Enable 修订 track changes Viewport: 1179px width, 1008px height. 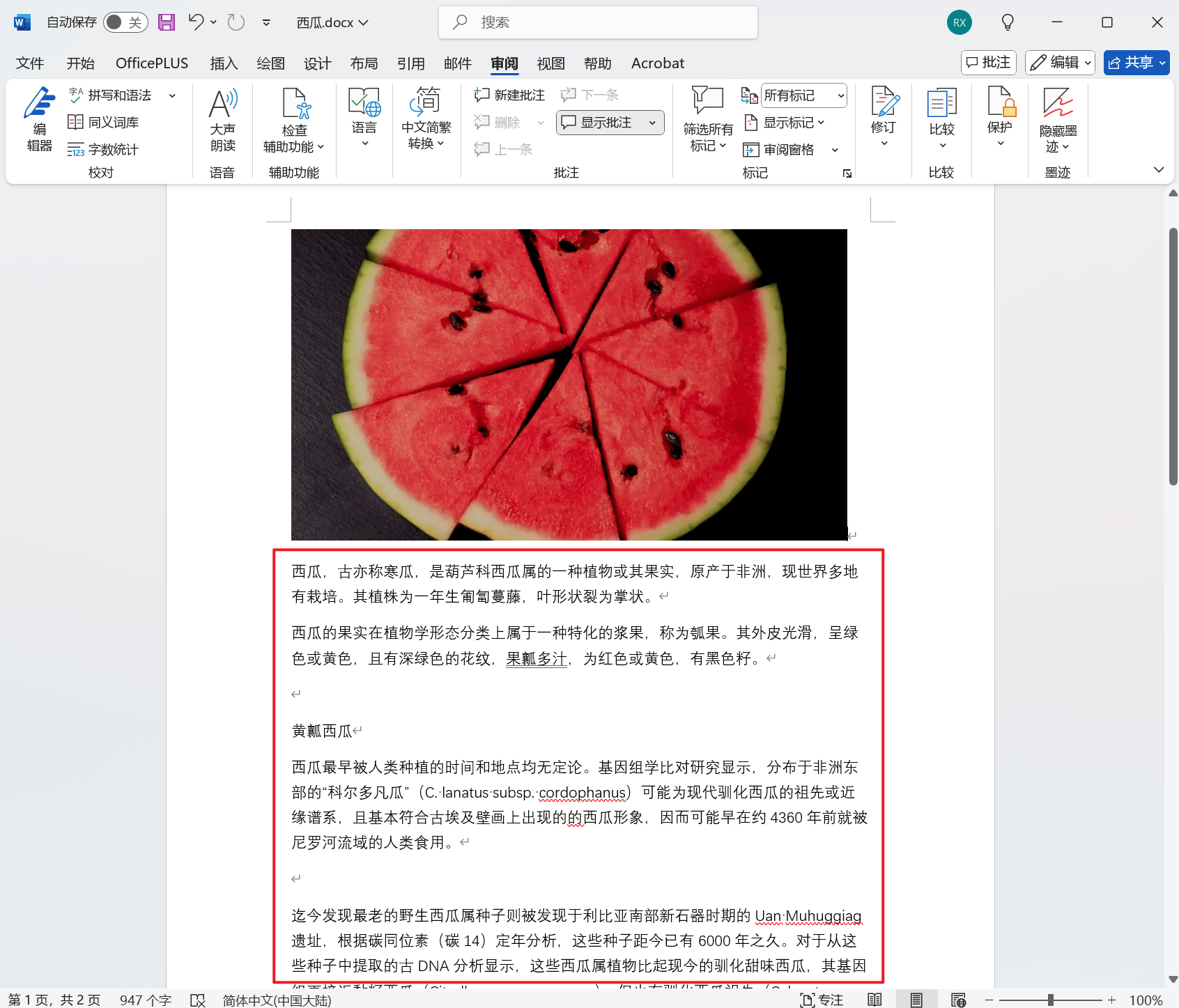pos(883,115)
